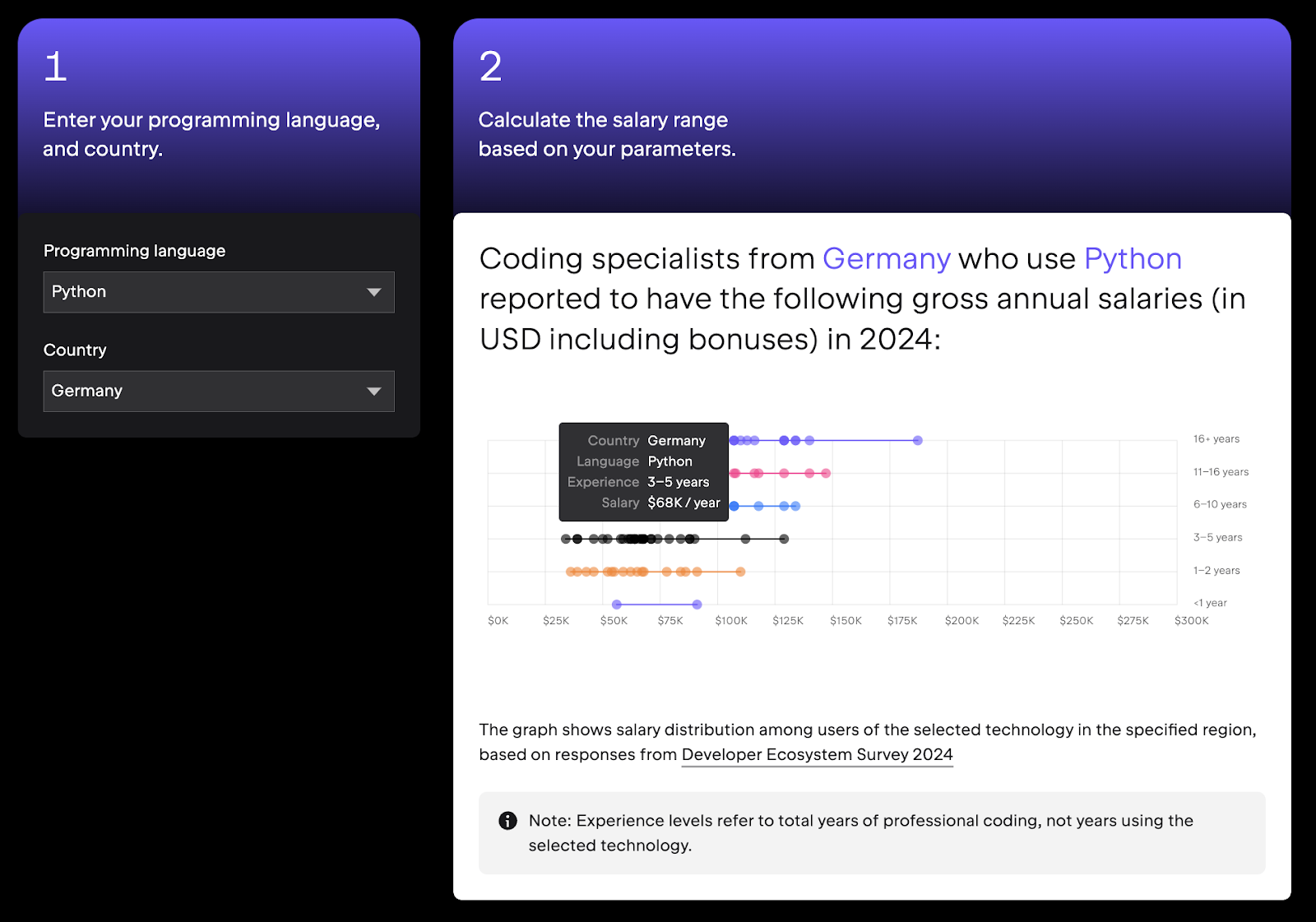
Task: Click the $100K axis label
Action: tap(731, 621)
